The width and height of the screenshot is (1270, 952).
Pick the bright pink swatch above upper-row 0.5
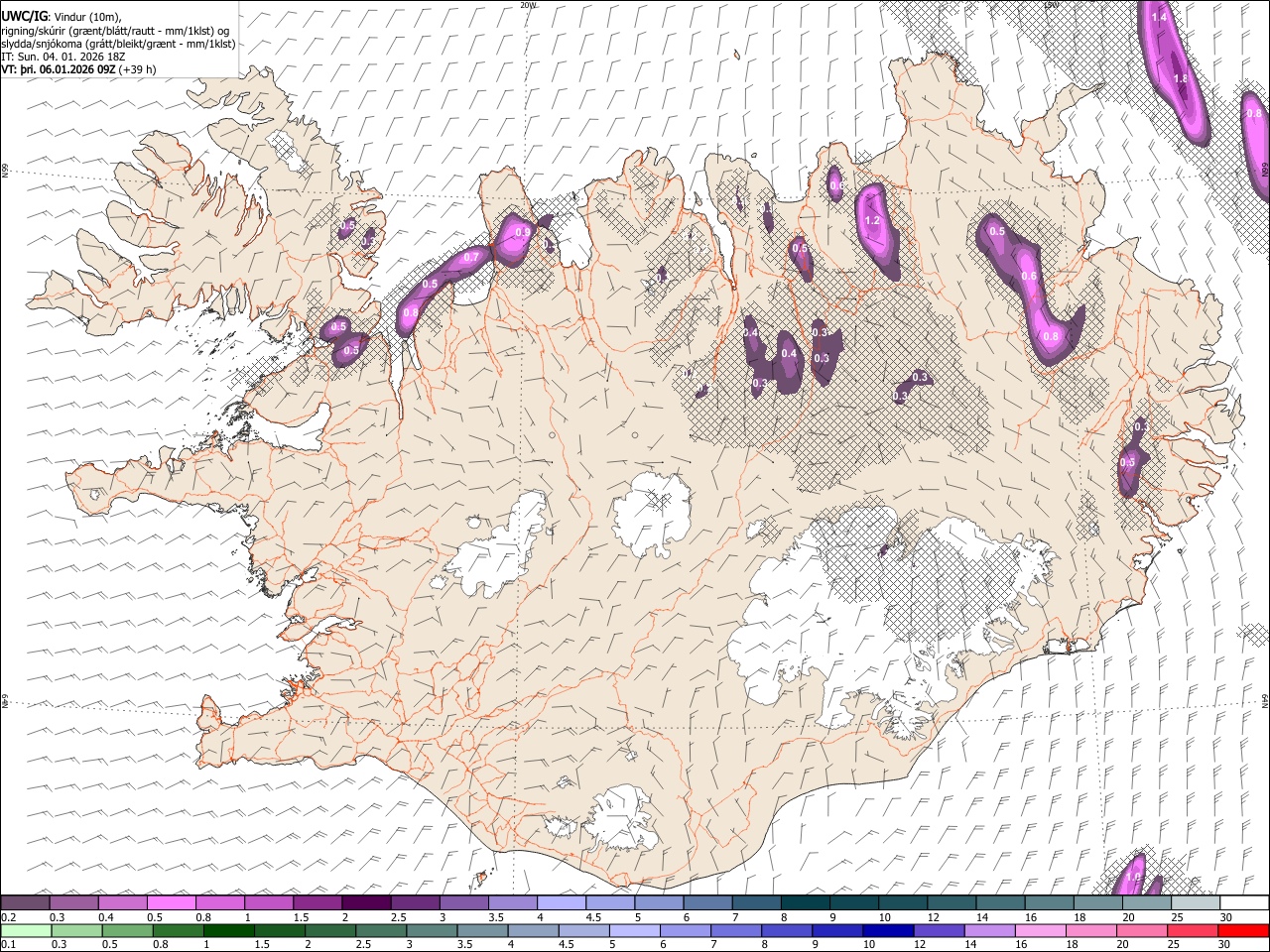click(x=172, y=903)
